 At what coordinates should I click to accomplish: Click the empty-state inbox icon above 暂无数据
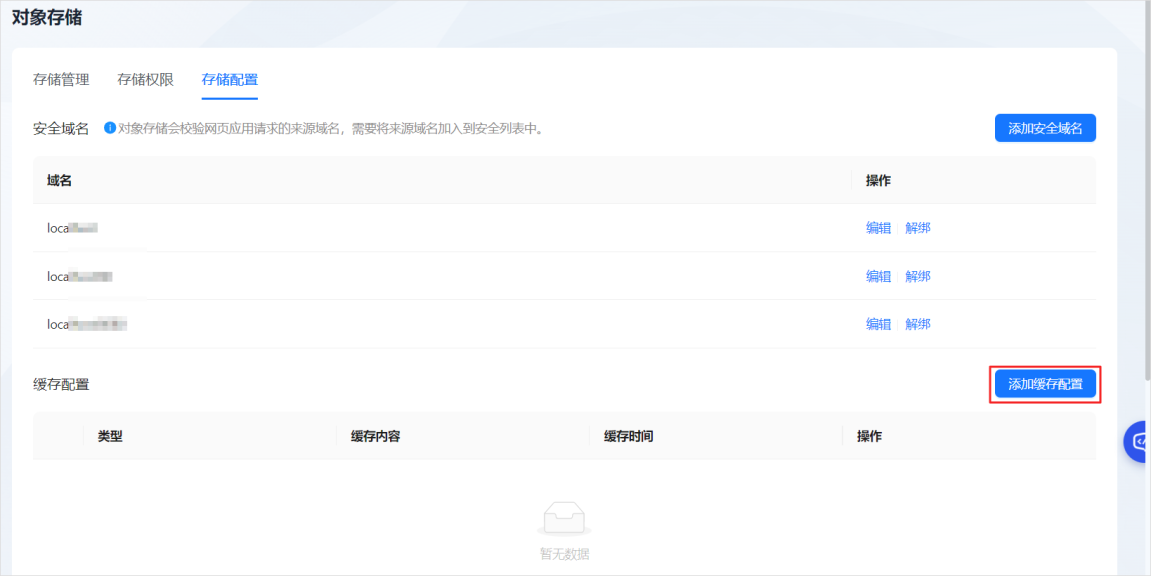564,519
